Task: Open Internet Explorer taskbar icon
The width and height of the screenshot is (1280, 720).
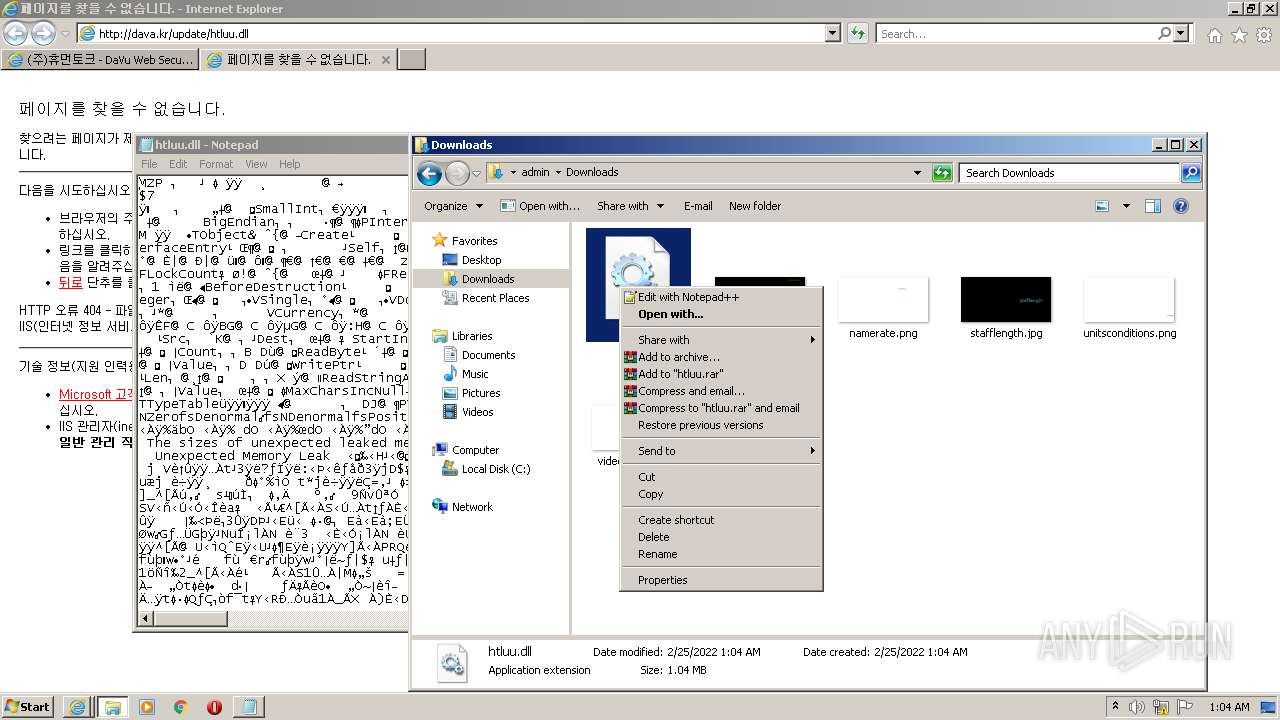Action: coord(77,707)
